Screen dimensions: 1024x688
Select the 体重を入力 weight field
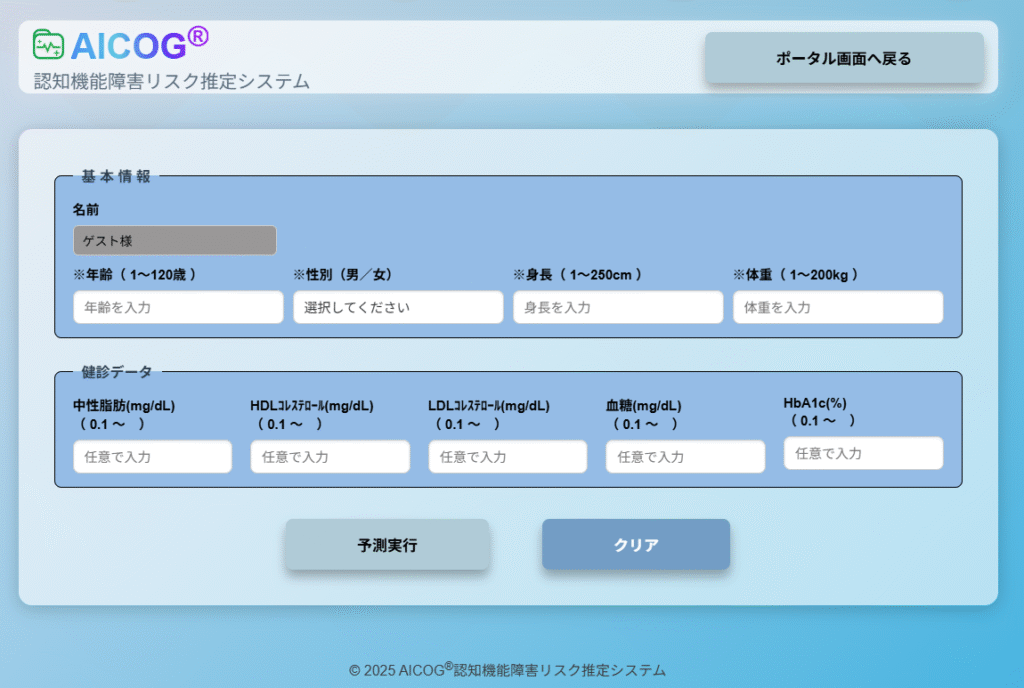[x=838, y=307]
